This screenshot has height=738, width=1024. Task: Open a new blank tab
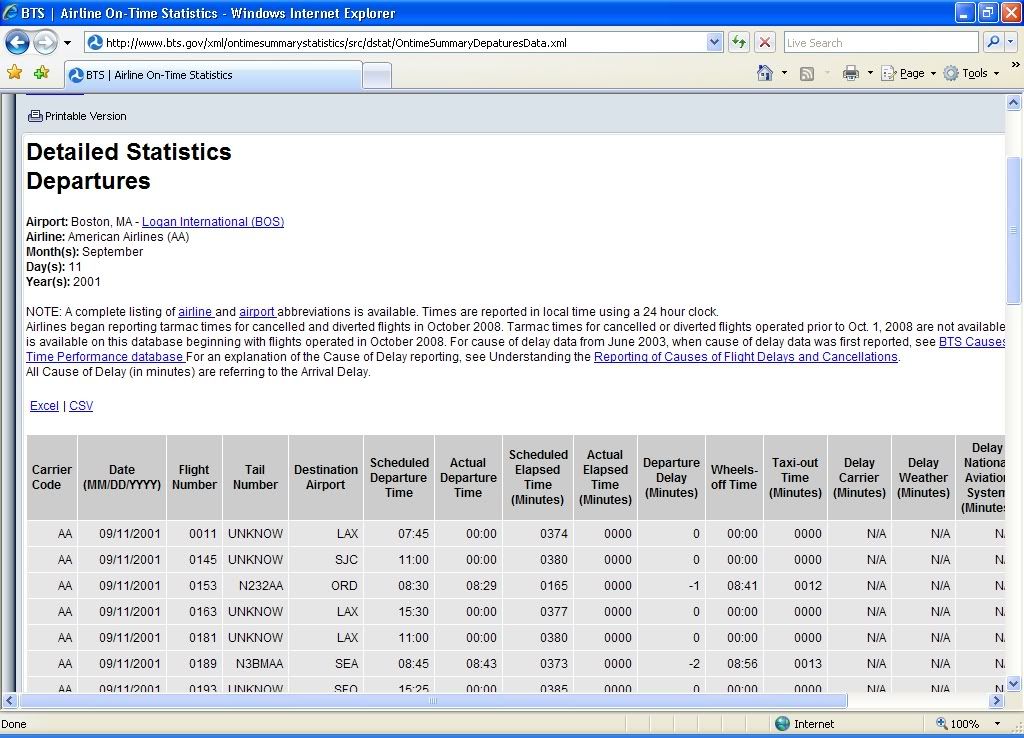376,75
